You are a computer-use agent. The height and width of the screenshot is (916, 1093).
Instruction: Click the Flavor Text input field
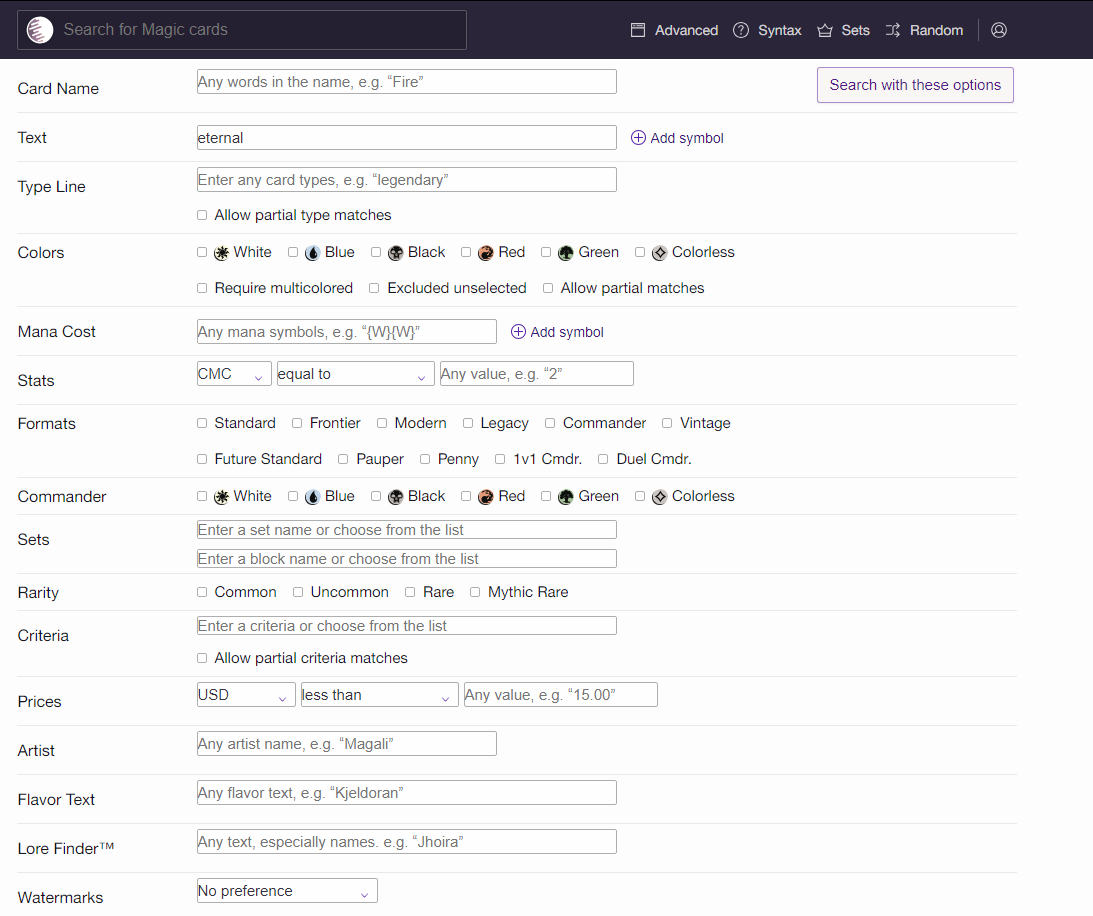pyautogui.click(x=406, y=793)
